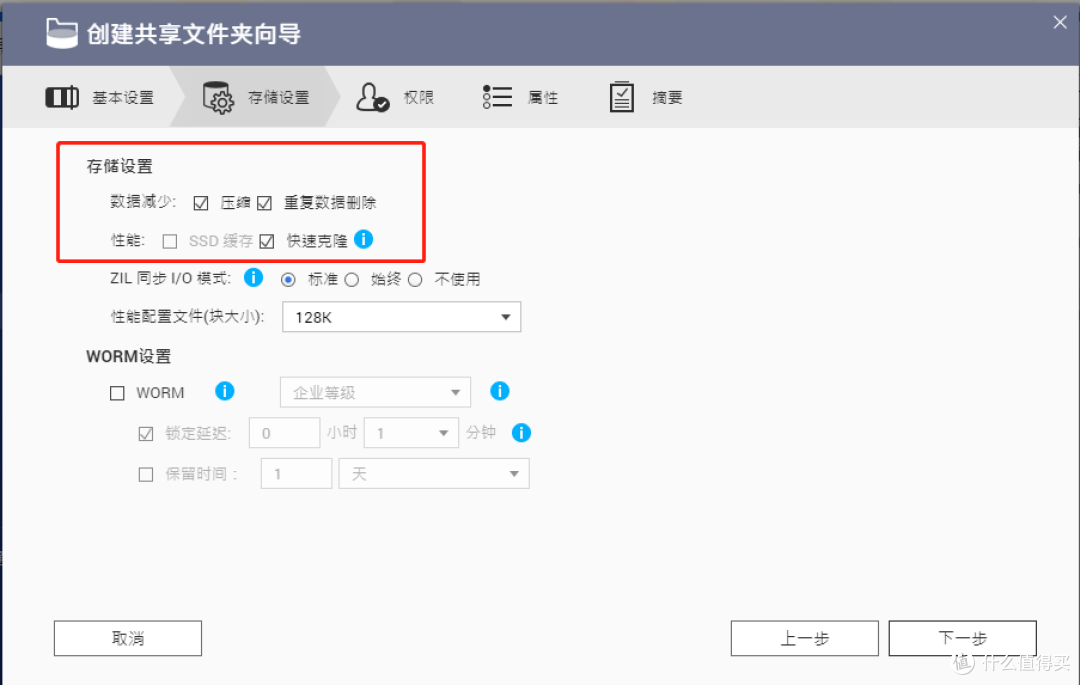
Task: Click the 存储设置 gear disk icon
Action: (x=218, y=98)
